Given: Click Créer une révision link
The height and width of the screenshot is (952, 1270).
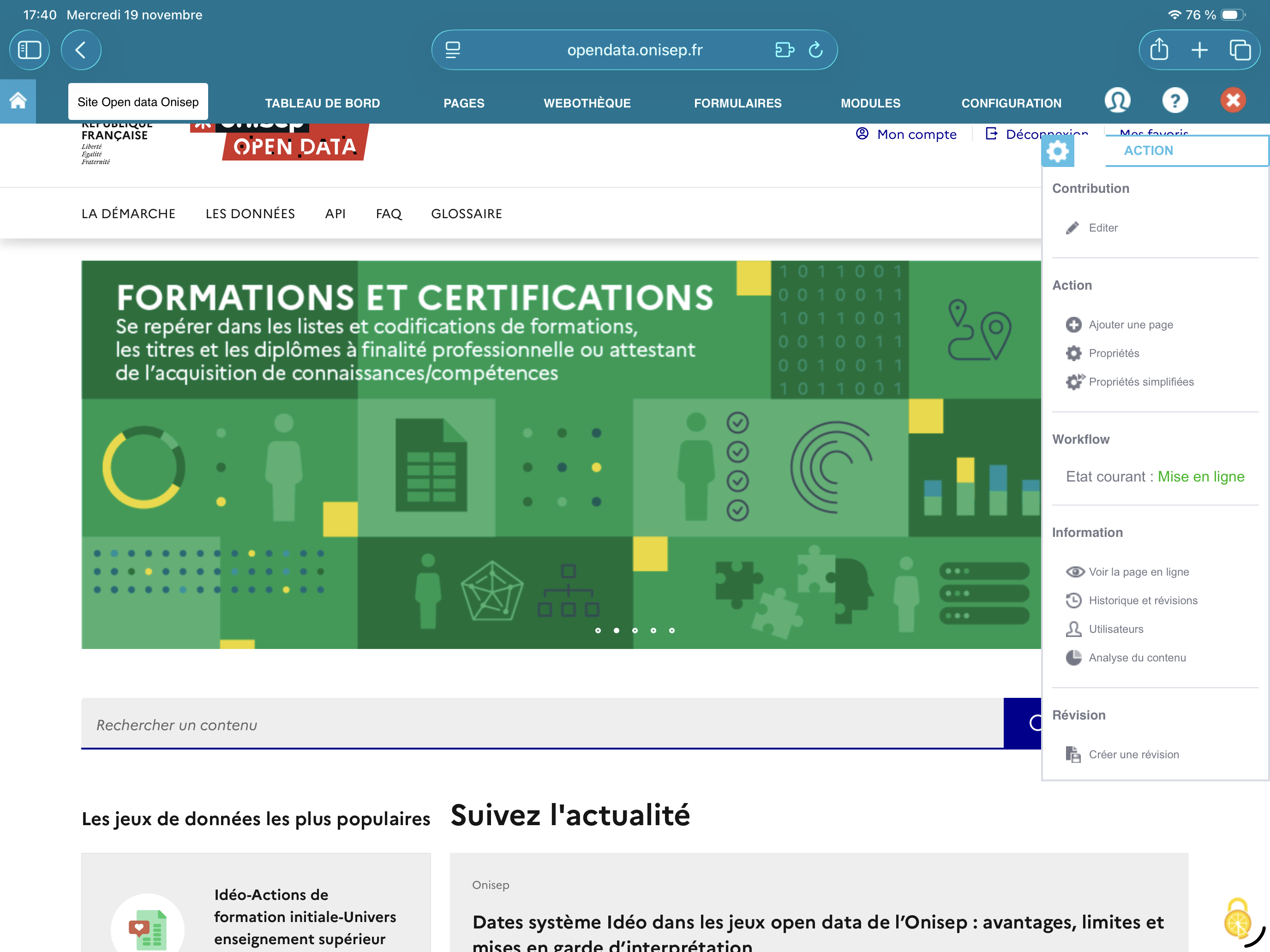Looking at the screenshot, I should (1133, 754).
